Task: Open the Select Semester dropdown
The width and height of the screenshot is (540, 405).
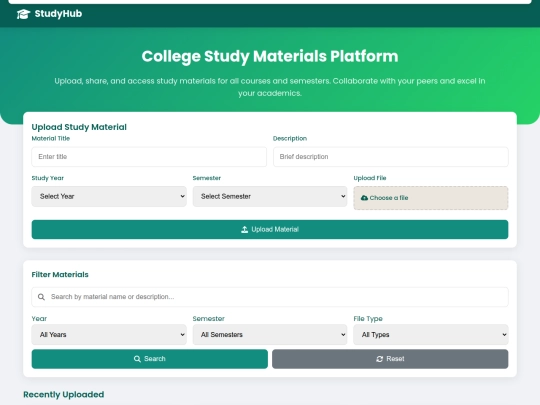Action: pos(270,196)
